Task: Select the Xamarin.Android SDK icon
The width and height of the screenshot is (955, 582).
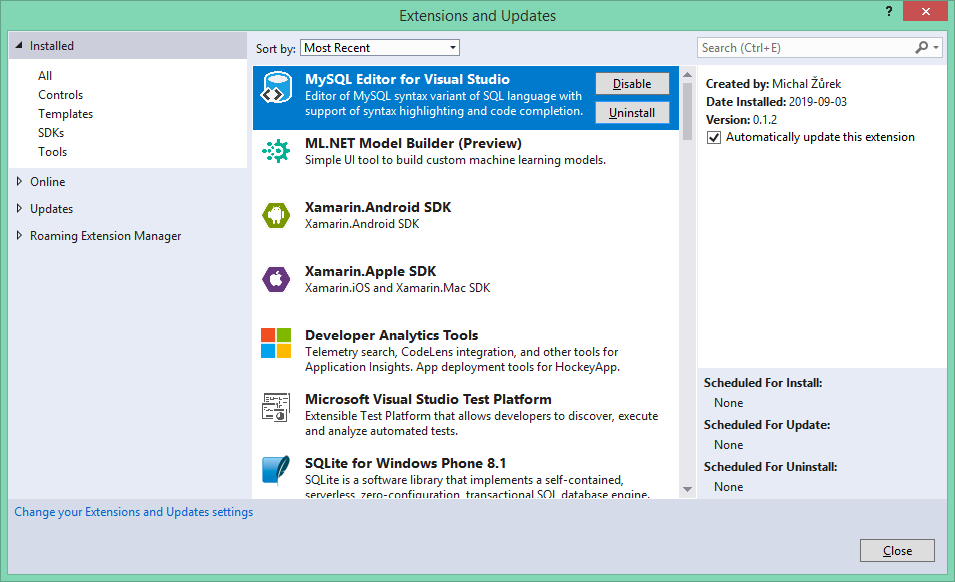Action: pyautogui.click(x=276, y=216)
